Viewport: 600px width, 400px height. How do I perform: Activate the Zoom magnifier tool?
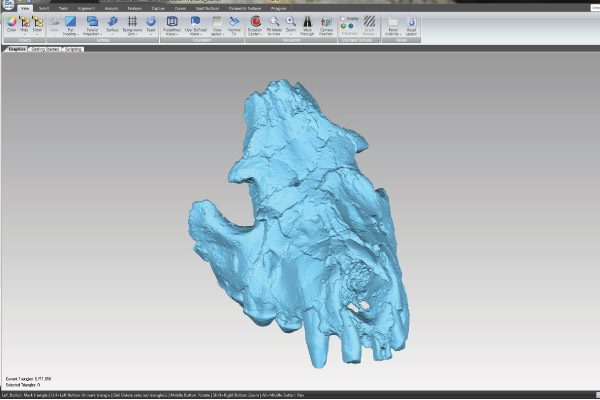[290, 21]
